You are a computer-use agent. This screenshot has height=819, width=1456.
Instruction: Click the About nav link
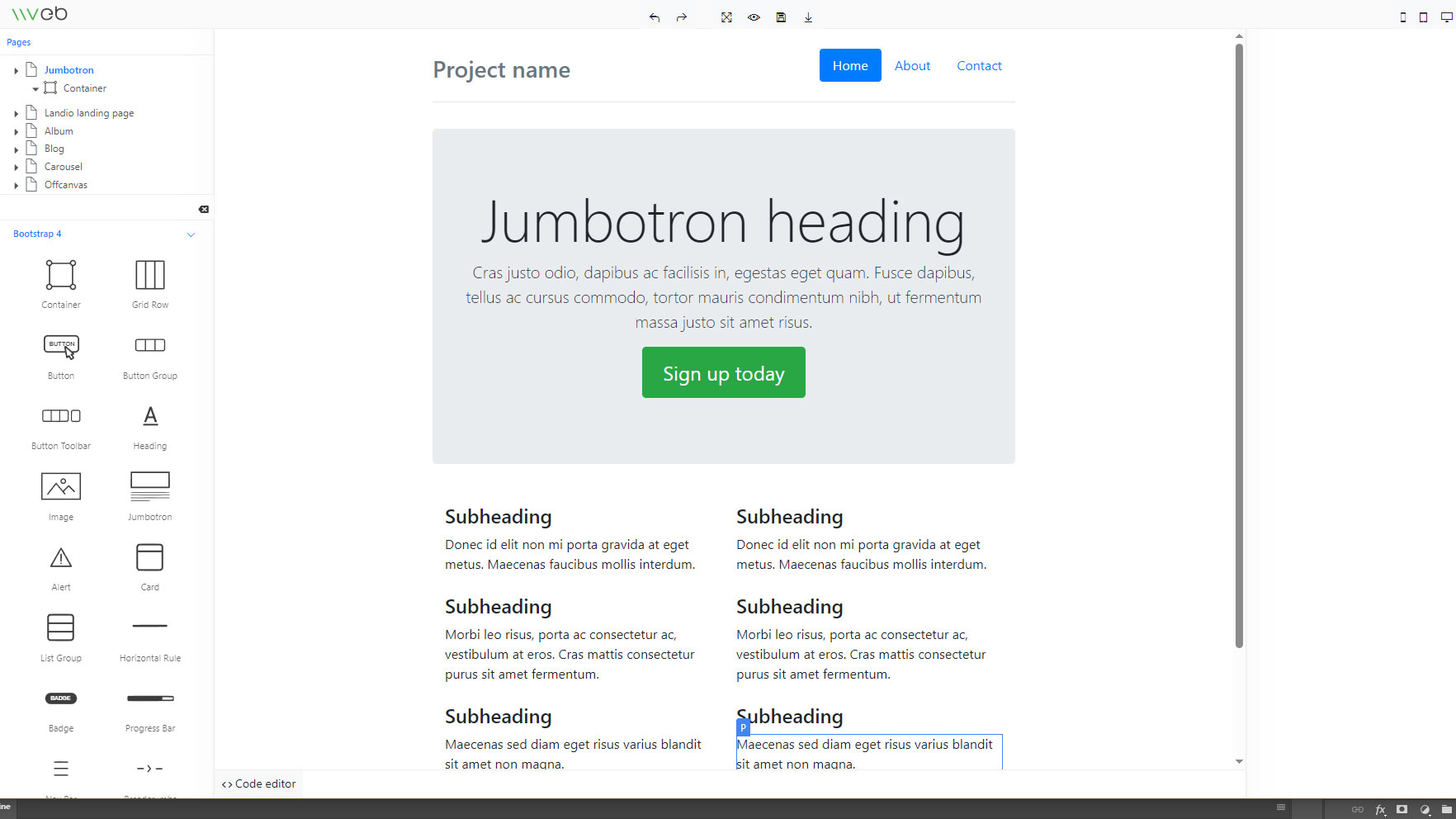[912, 66]
